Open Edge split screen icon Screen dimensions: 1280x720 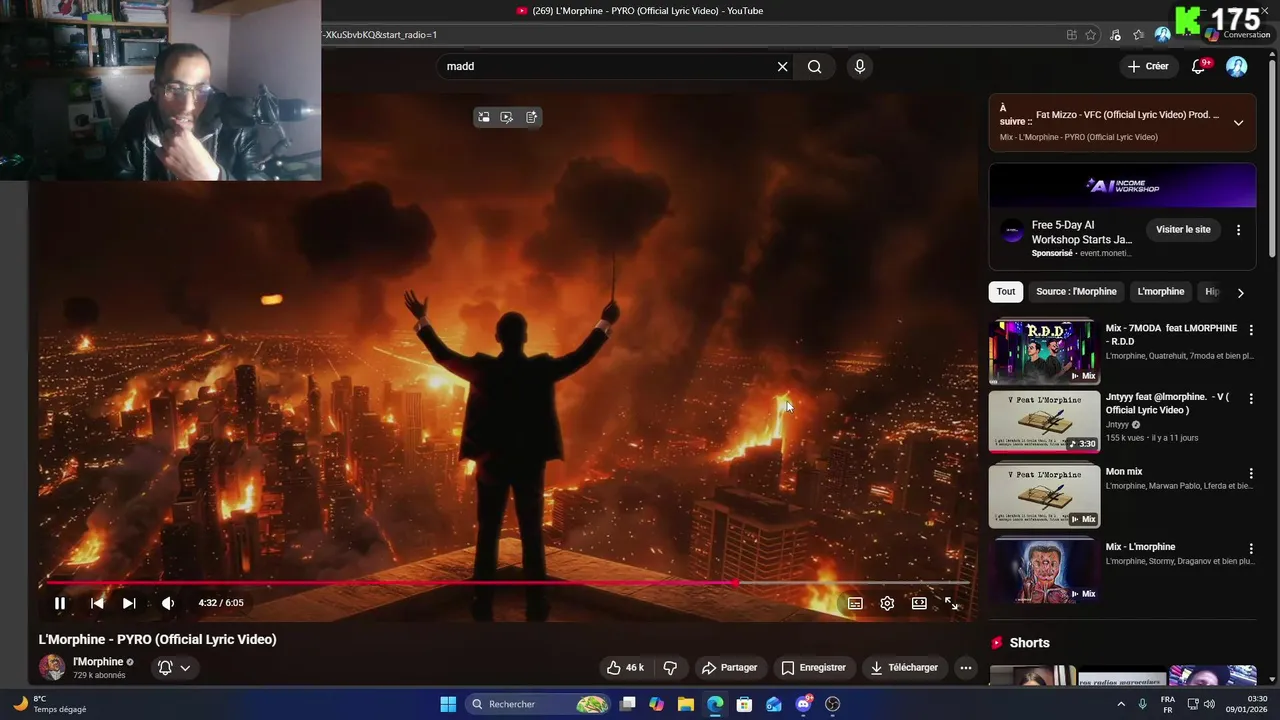tap(1072, 35)
